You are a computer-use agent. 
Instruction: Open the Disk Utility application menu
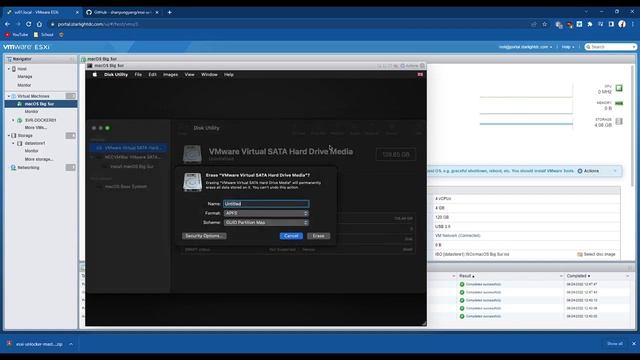[116, 75]
